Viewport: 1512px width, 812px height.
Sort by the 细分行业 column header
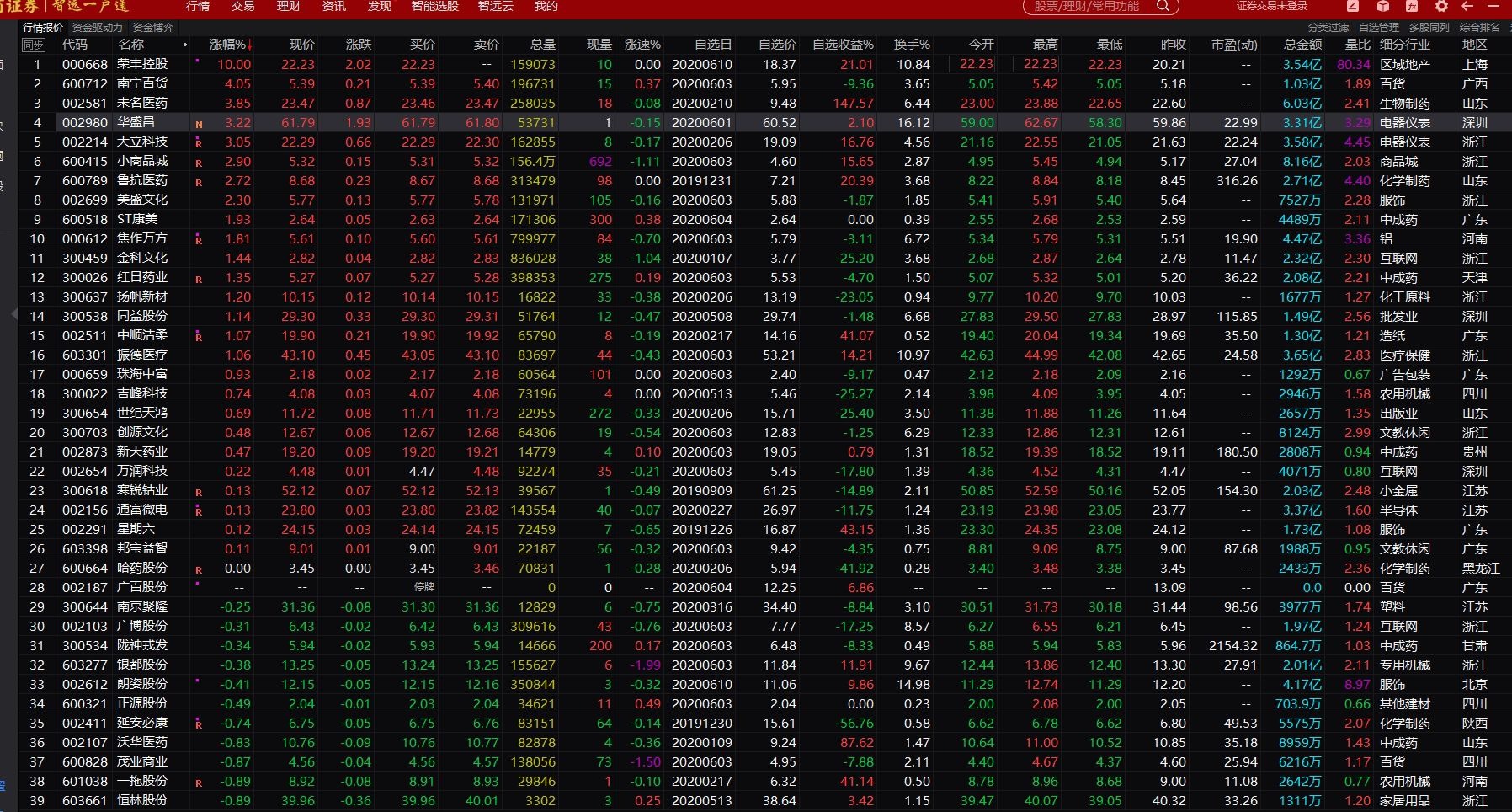(1405, 45)
